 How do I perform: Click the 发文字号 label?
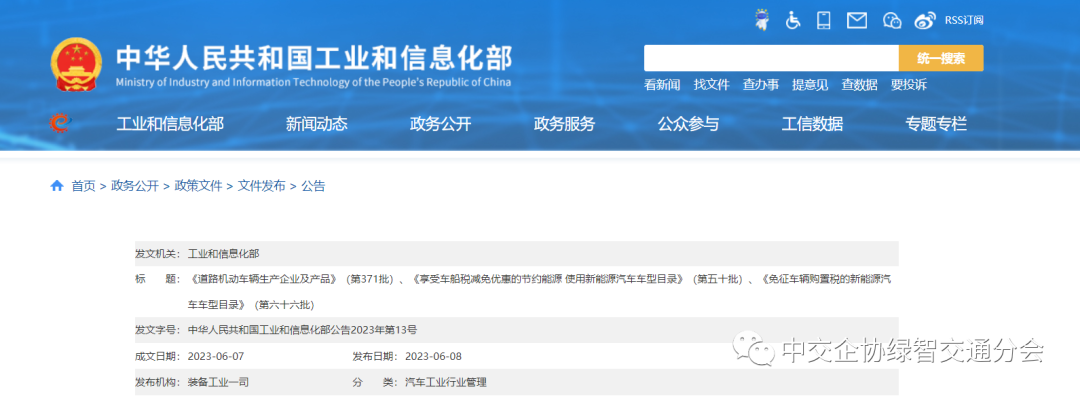coord(158,330)
